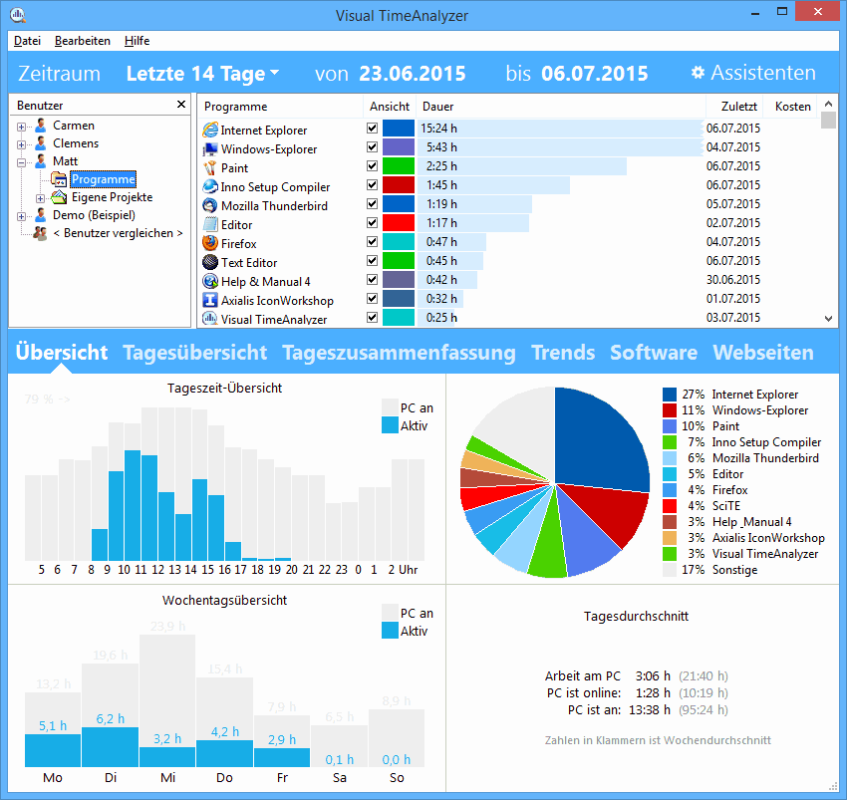The width and height of the screenshot is (847, 800).
Task: Open the Bearbeiten menu
Action: [82, 41]
